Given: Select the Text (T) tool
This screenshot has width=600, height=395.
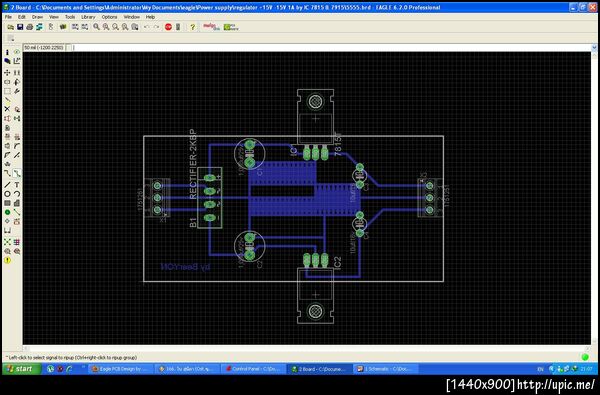Looking at the screenshot, I should click(x=17, y=185).
